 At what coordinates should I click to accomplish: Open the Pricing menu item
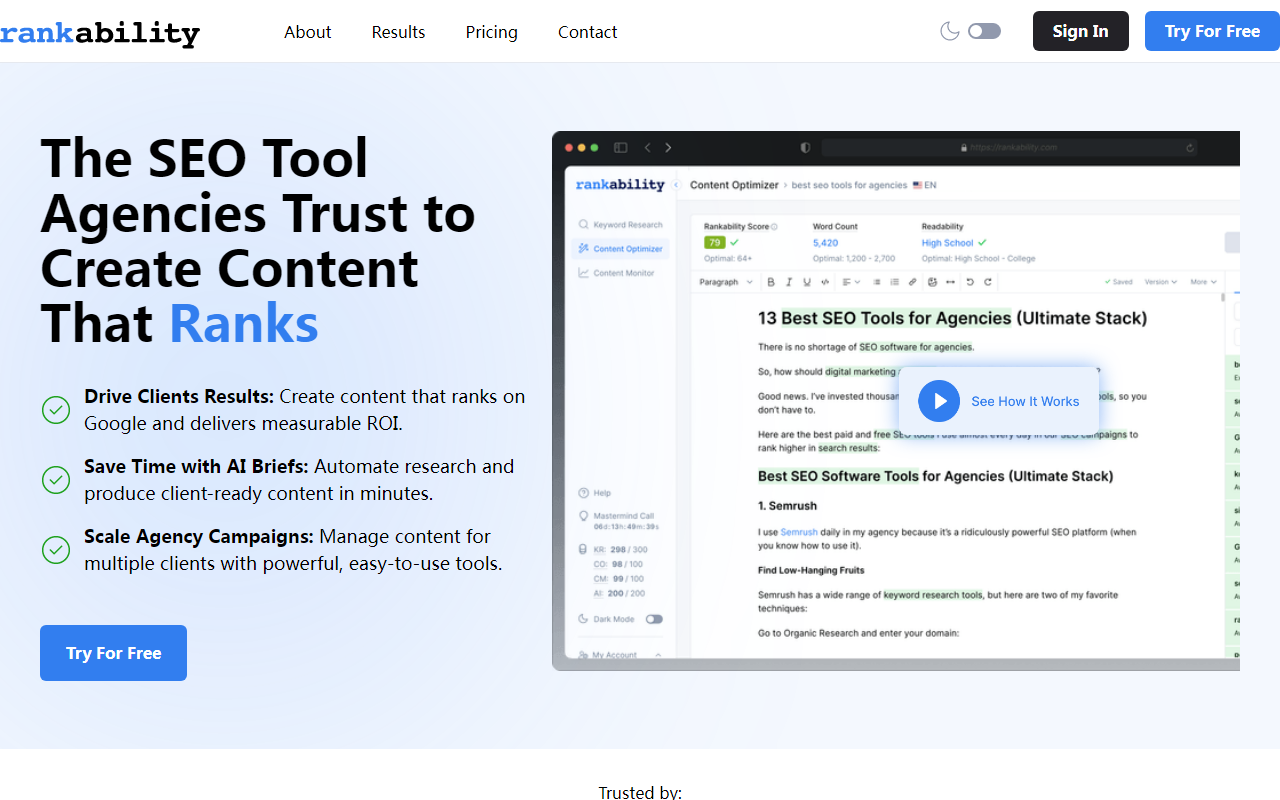click(491, 32)
